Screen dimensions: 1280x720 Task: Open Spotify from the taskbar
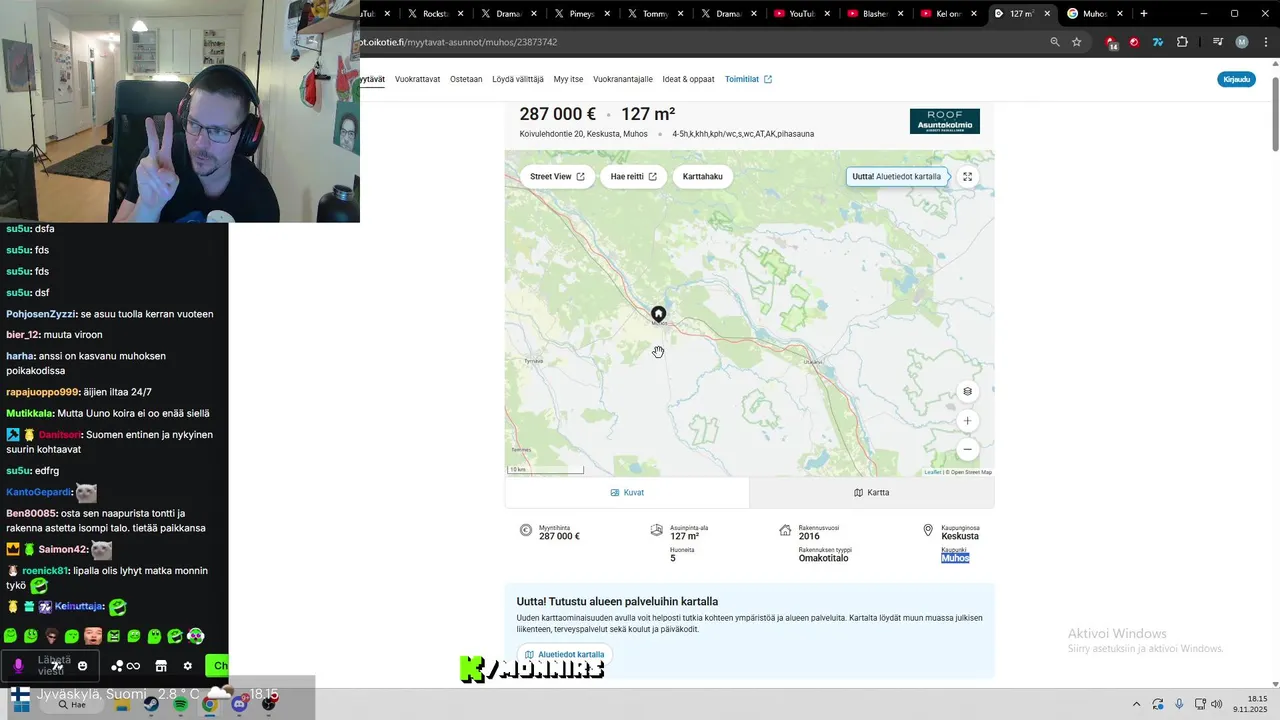[180, 704]
